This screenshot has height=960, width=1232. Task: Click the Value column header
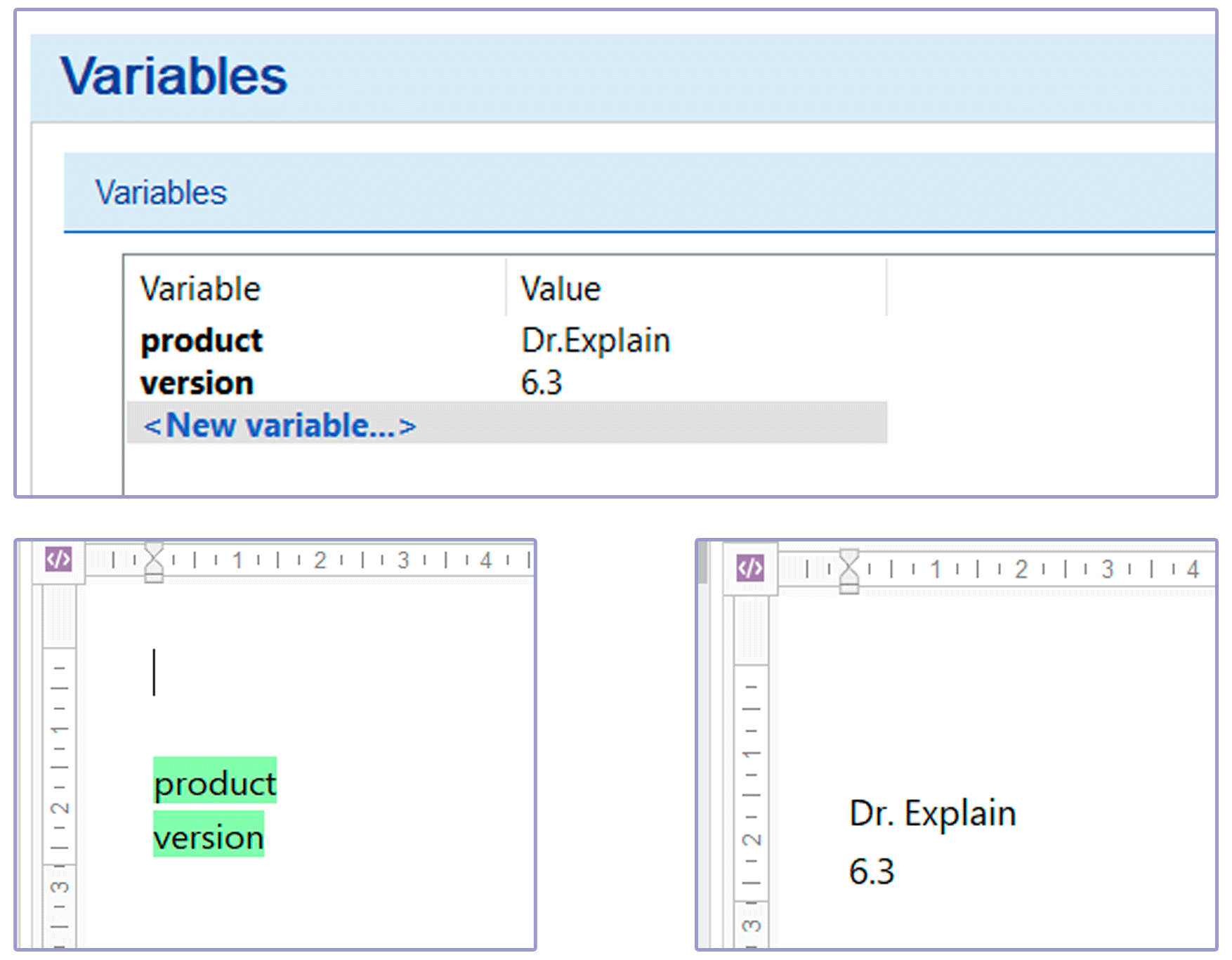point(561,287)
